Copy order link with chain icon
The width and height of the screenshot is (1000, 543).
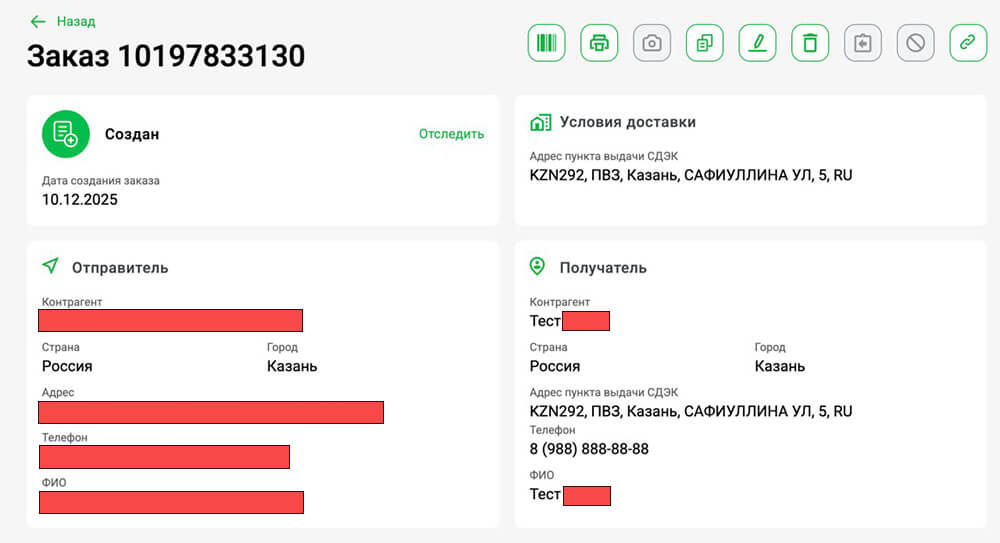pyautogui.click(x=968, y=43)
